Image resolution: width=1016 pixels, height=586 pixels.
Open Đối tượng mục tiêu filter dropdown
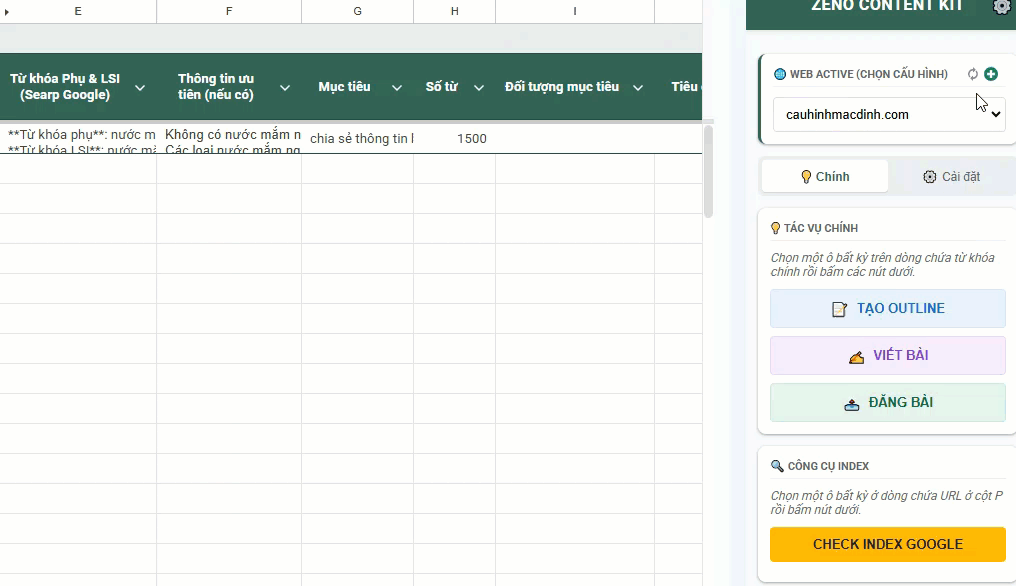(638, 88)
